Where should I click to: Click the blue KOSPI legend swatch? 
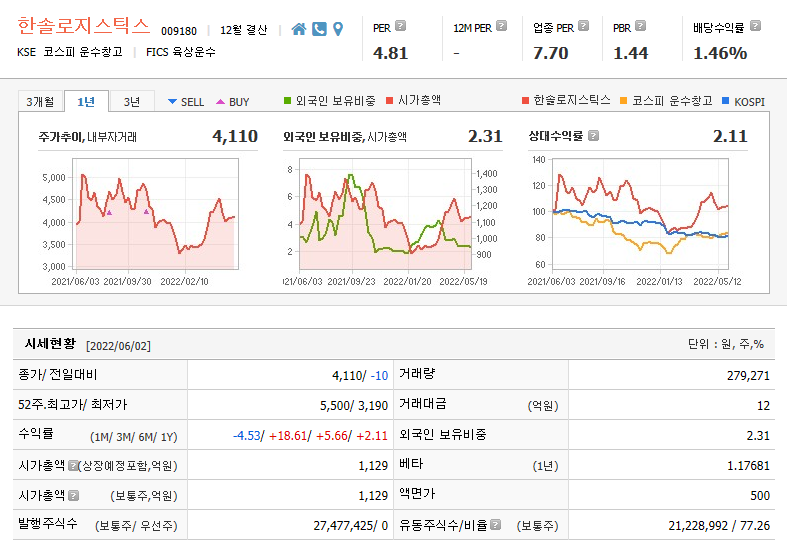[725, 101]
